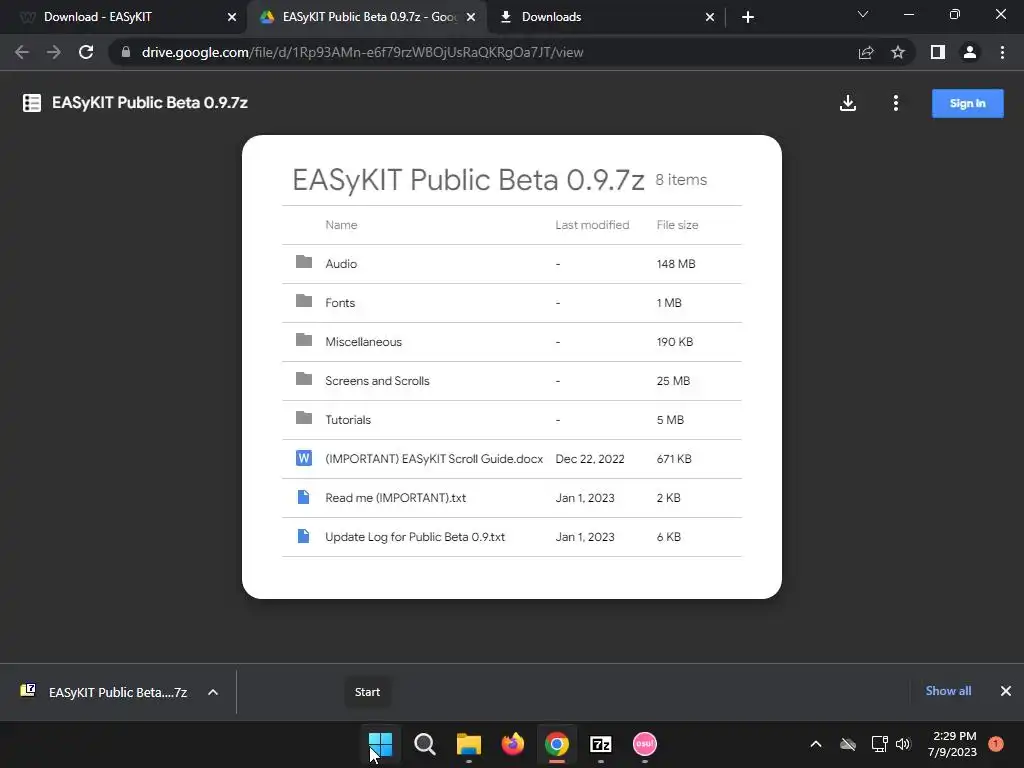Open volume control in system tray

coord(903,744)
